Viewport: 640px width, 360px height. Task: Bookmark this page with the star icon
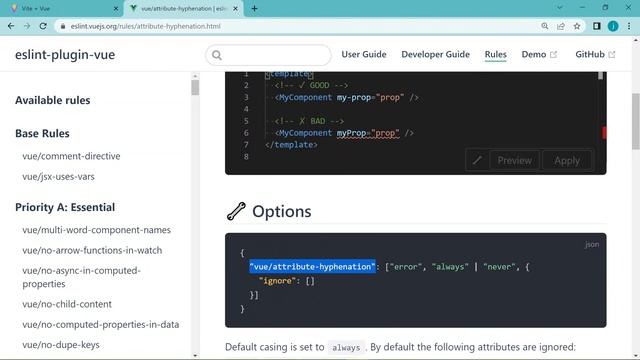tap(577, 26)
